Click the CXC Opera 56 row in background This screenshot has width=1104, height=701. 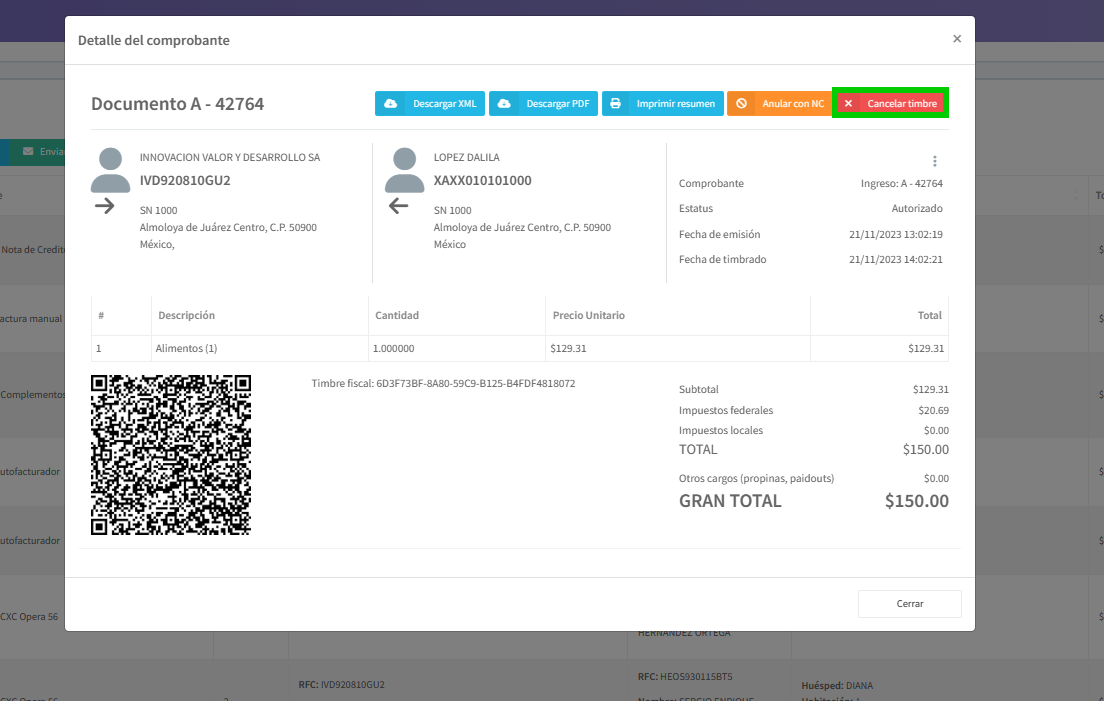(30, 617)
